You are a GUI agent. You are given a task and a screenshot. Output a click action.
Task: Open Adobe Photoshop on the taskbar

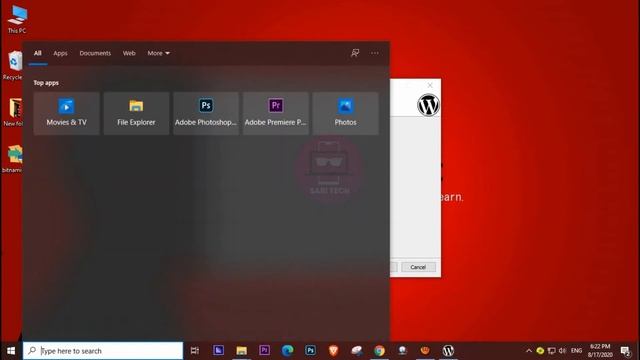310,351
